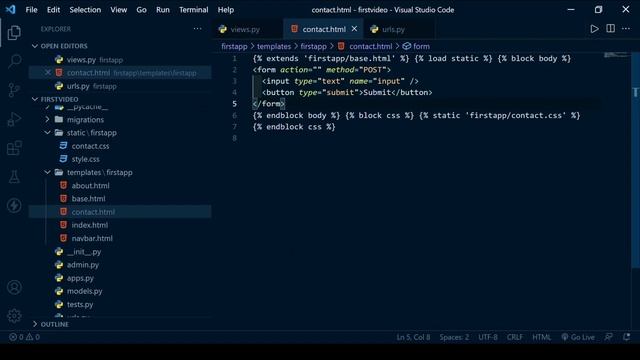Change language mode HTML in status bar
640x360 pixels.
pos(542,337)
